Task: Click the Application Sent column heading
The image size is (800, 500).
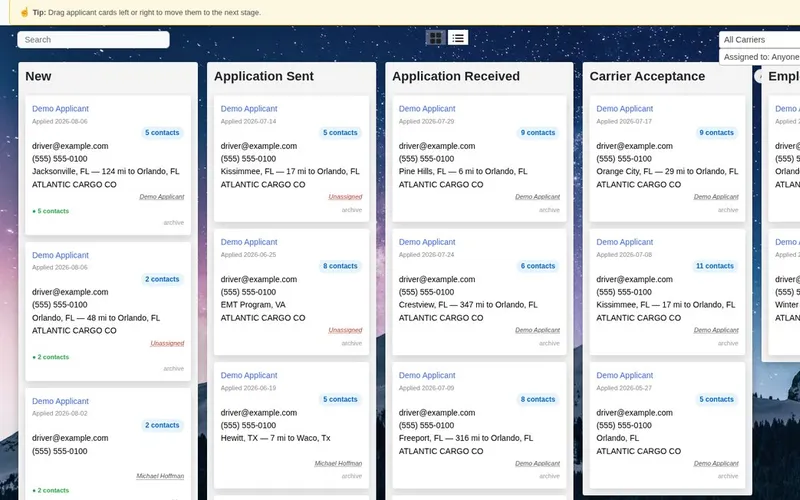Action: 264,76
